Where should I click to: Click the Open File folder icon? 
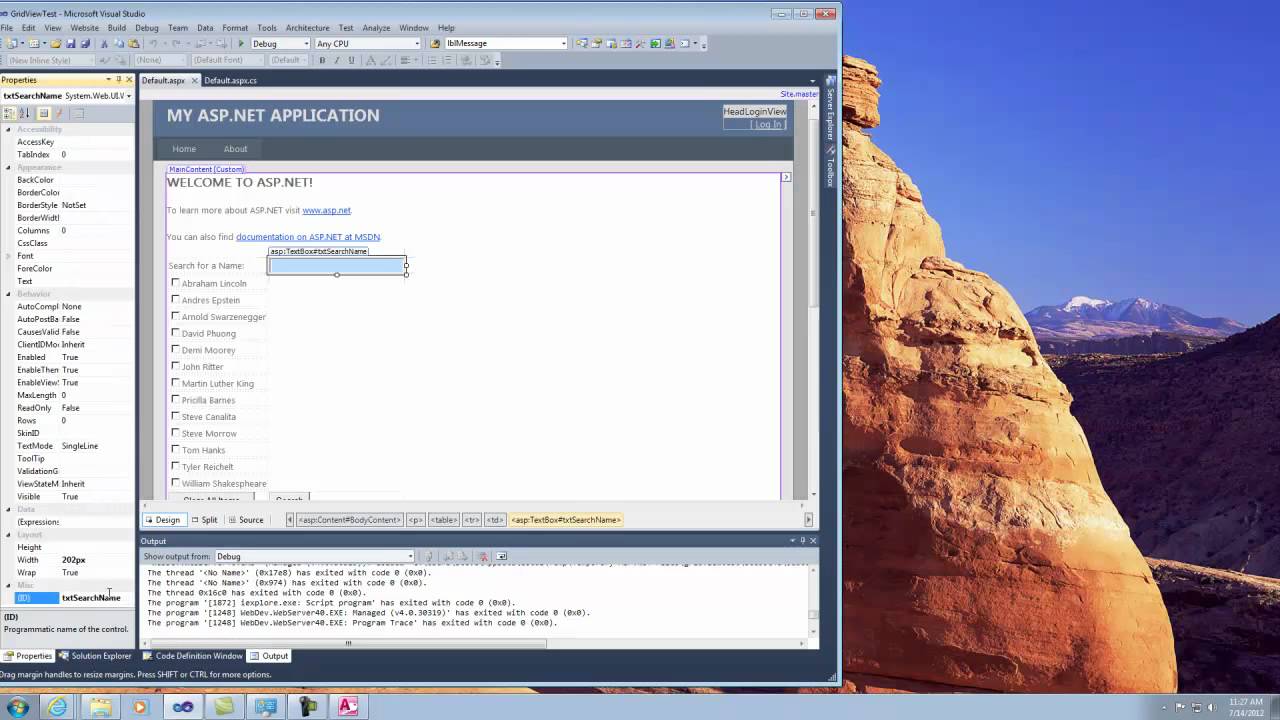(x=55, y=44)
